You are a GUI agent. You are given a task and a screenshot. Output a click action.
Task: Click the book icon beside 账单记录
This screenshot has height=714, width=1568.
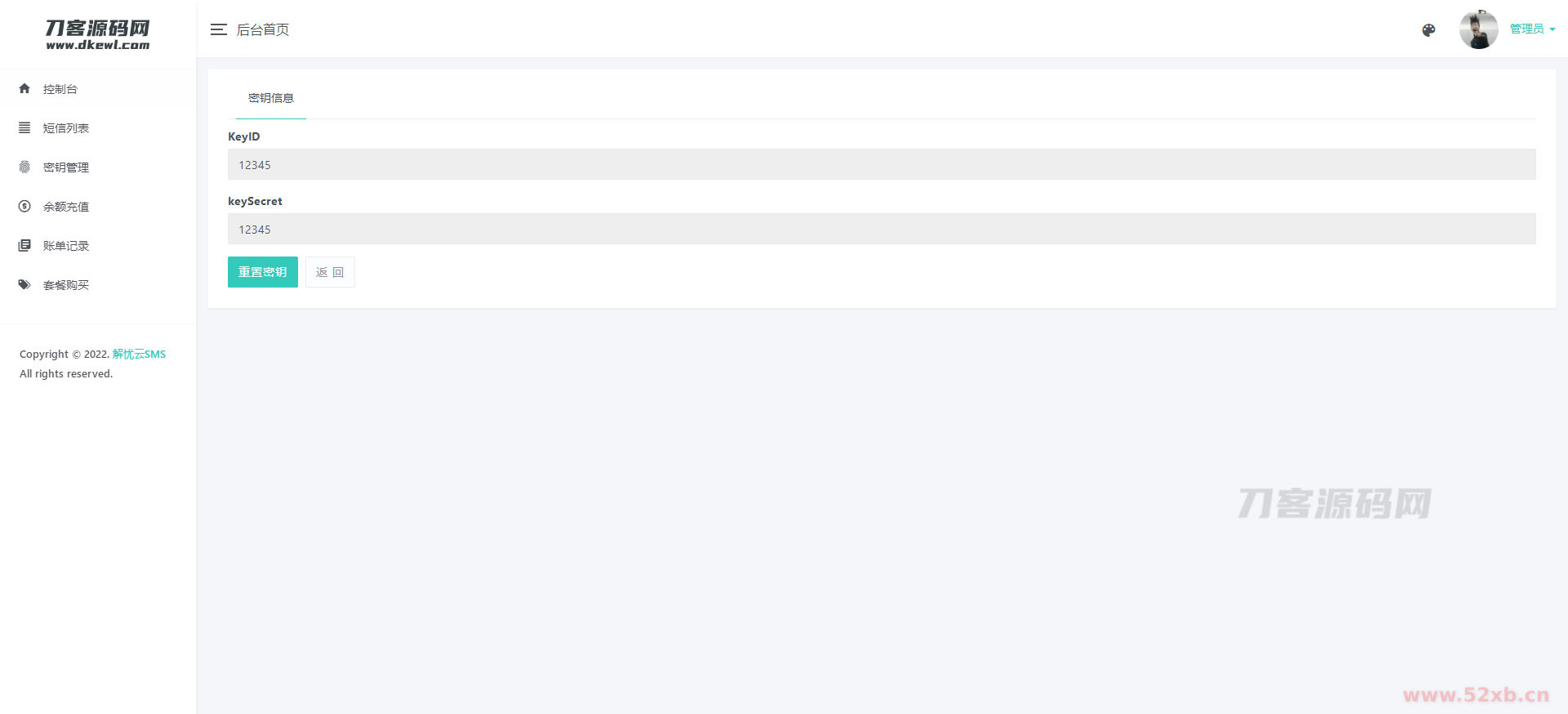[x=24, y=245]
